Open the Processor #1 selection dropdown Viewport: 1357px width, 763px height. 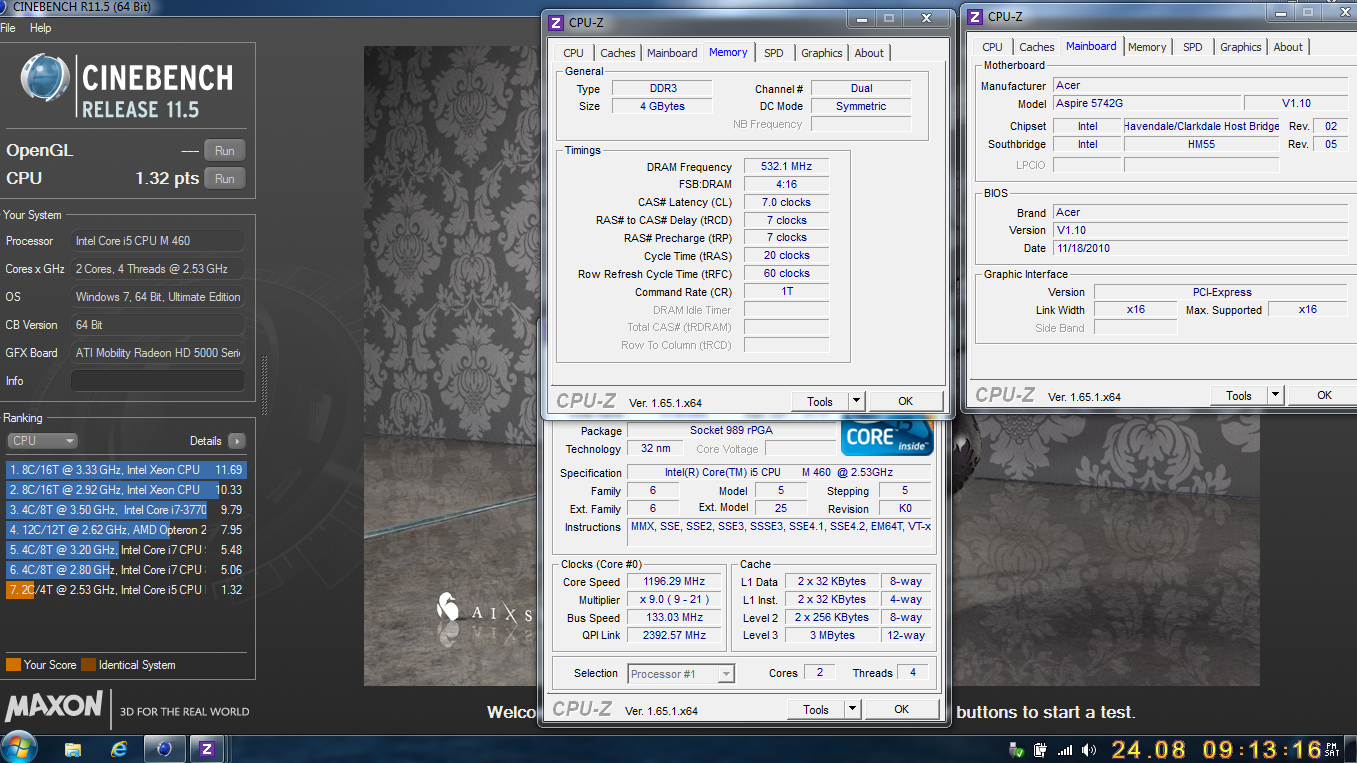(681, 674)
